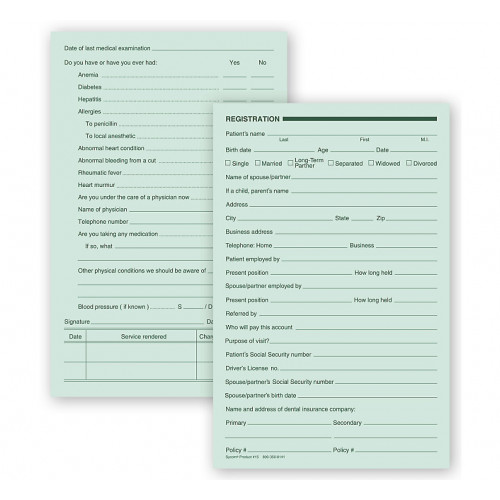Click the Date column header in services table
500x500 pixels.
[x=75, y=337]
